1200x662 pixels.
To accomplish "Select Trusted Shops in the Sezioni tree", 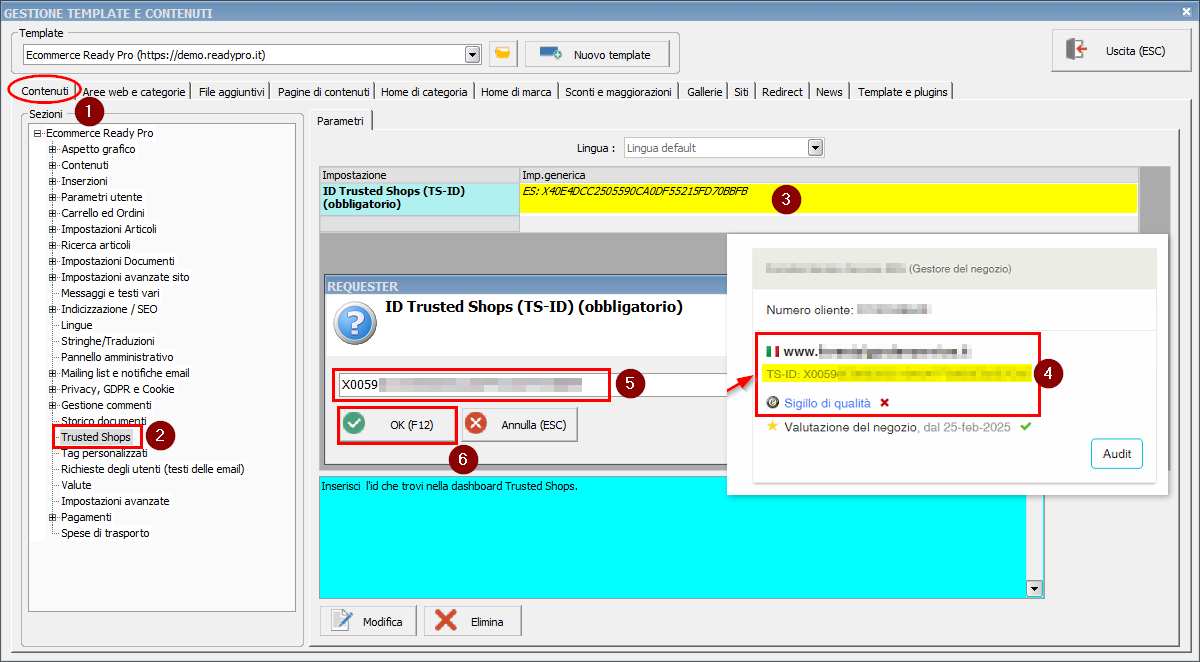I will coord(96,437).
